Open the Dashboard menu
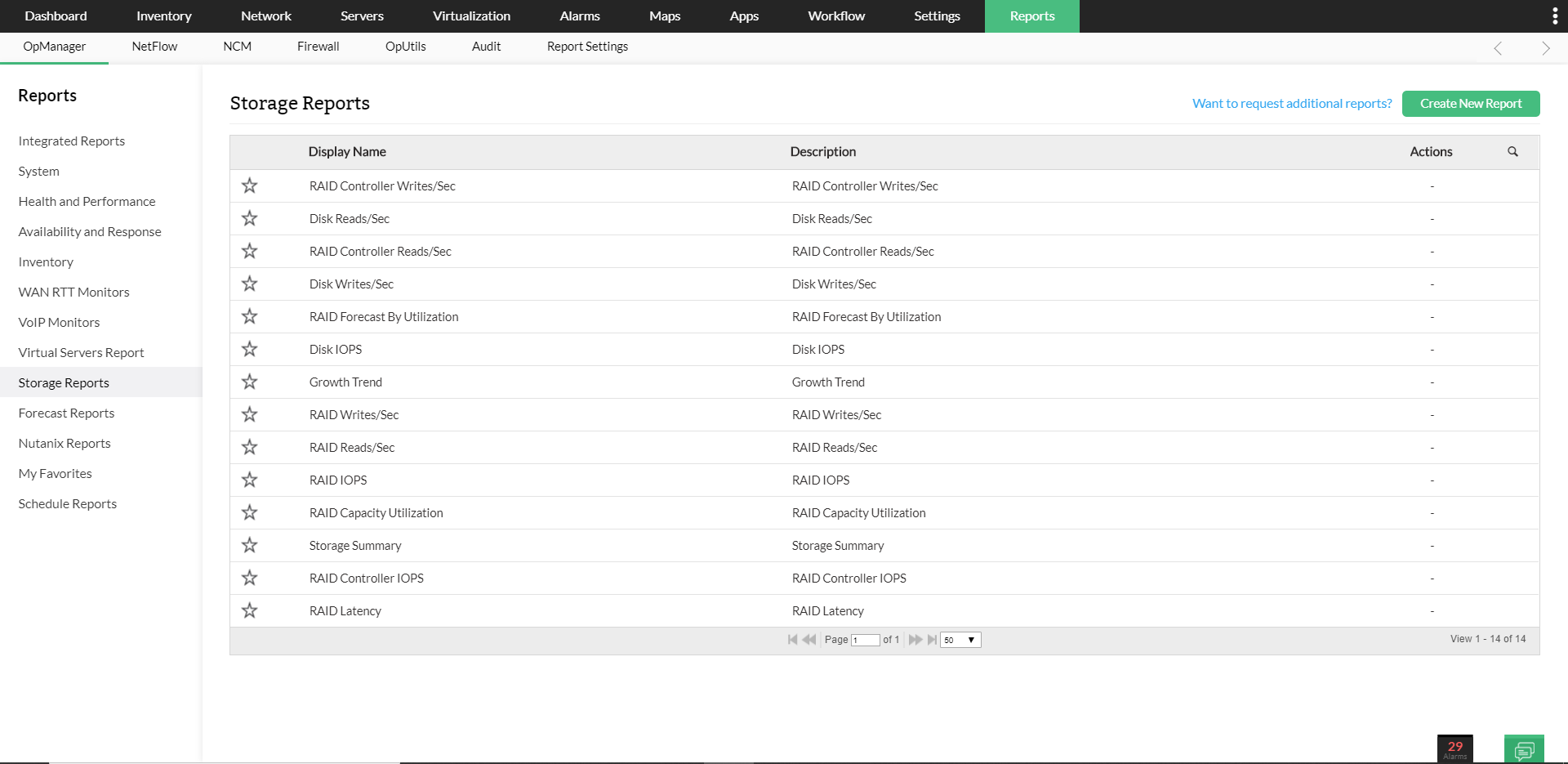 pyautogui.click(x=56, y=16)
